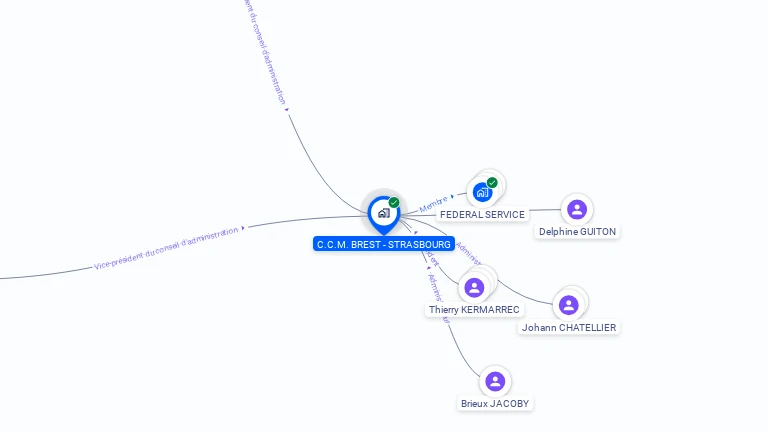Open the C.C.M. BREST - STRASBOURG blue label
This screenshot has height=432, width=768.
click(x=384, y=244)
